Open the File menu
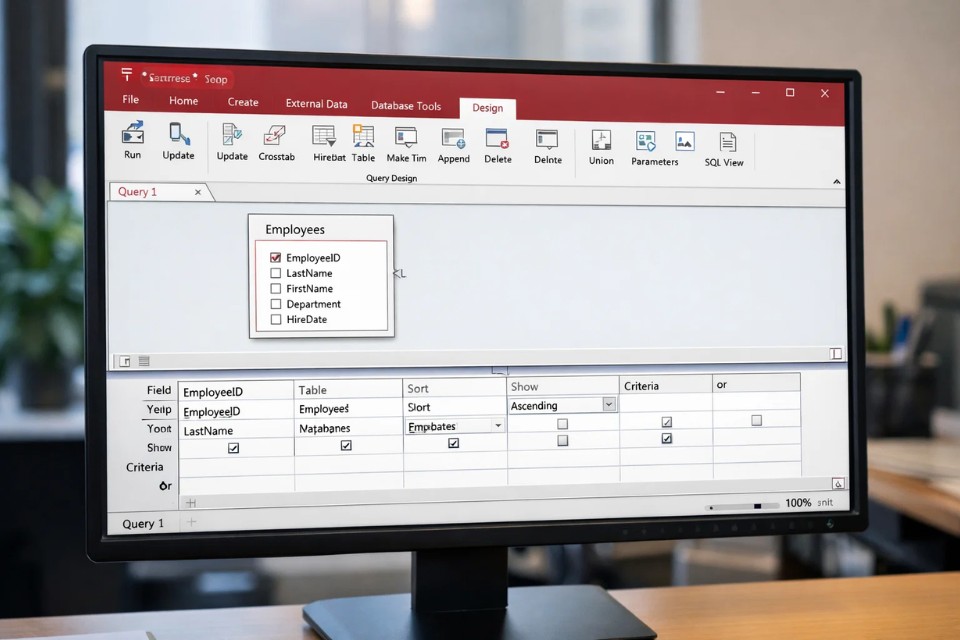960x640 pixels. [130, 100]
